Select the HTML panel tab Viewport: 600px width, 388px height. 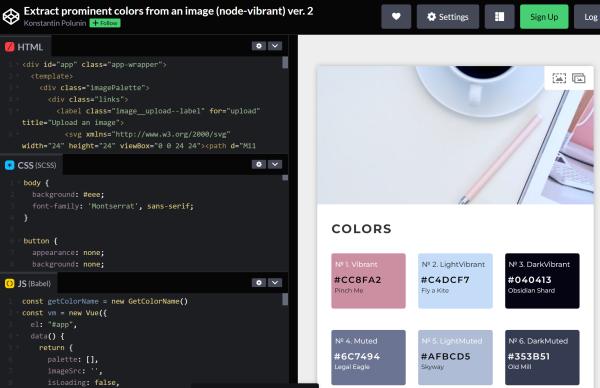[x=25, y=47]
